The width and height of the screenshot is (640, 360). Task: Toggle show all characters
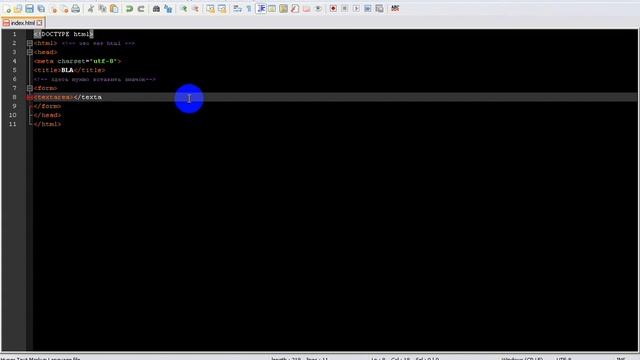[249, 9]
